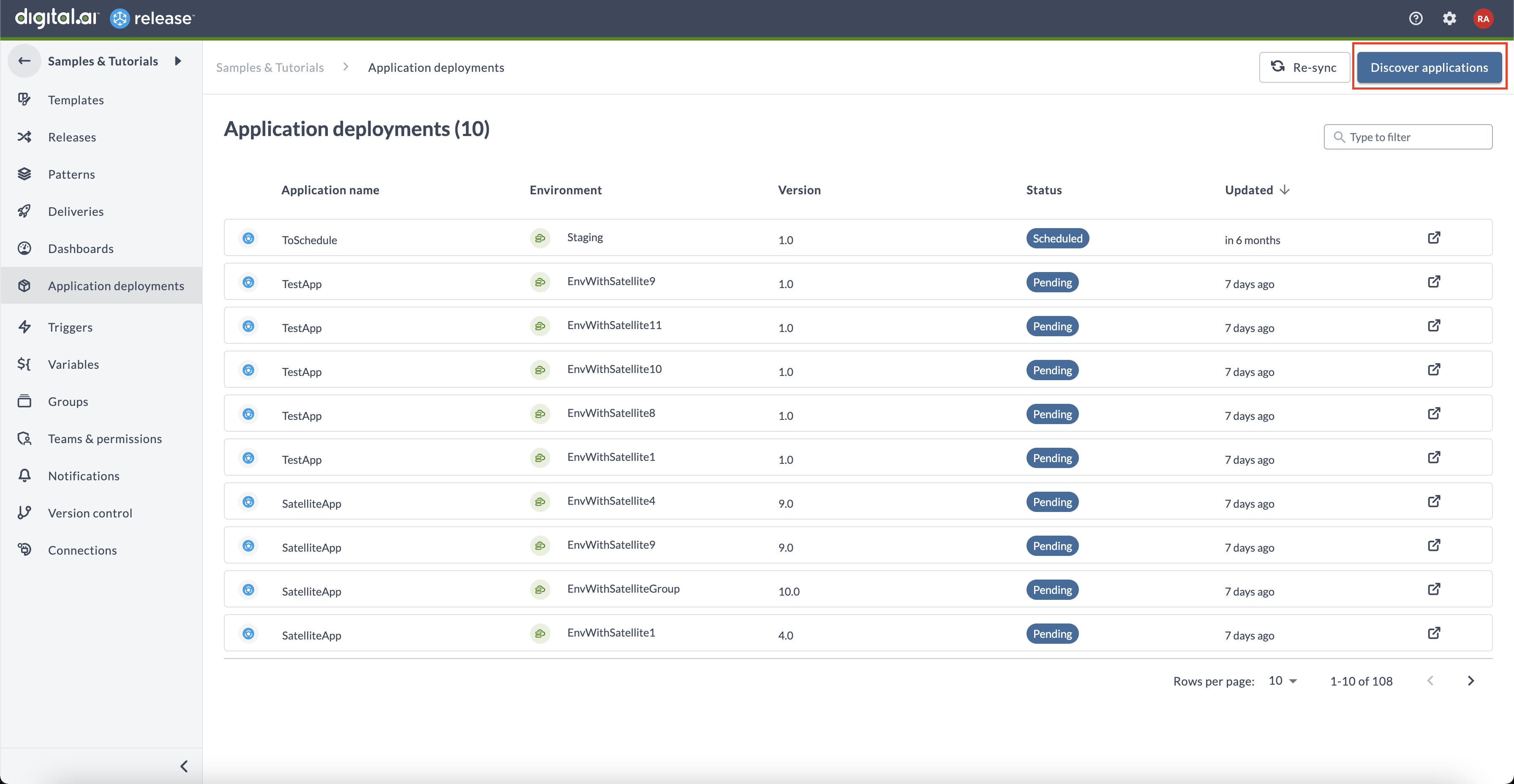Click the Re-sync button
Viewport: 1514px width, 784px height.
pyautogui.click(x=1305, y=67)
